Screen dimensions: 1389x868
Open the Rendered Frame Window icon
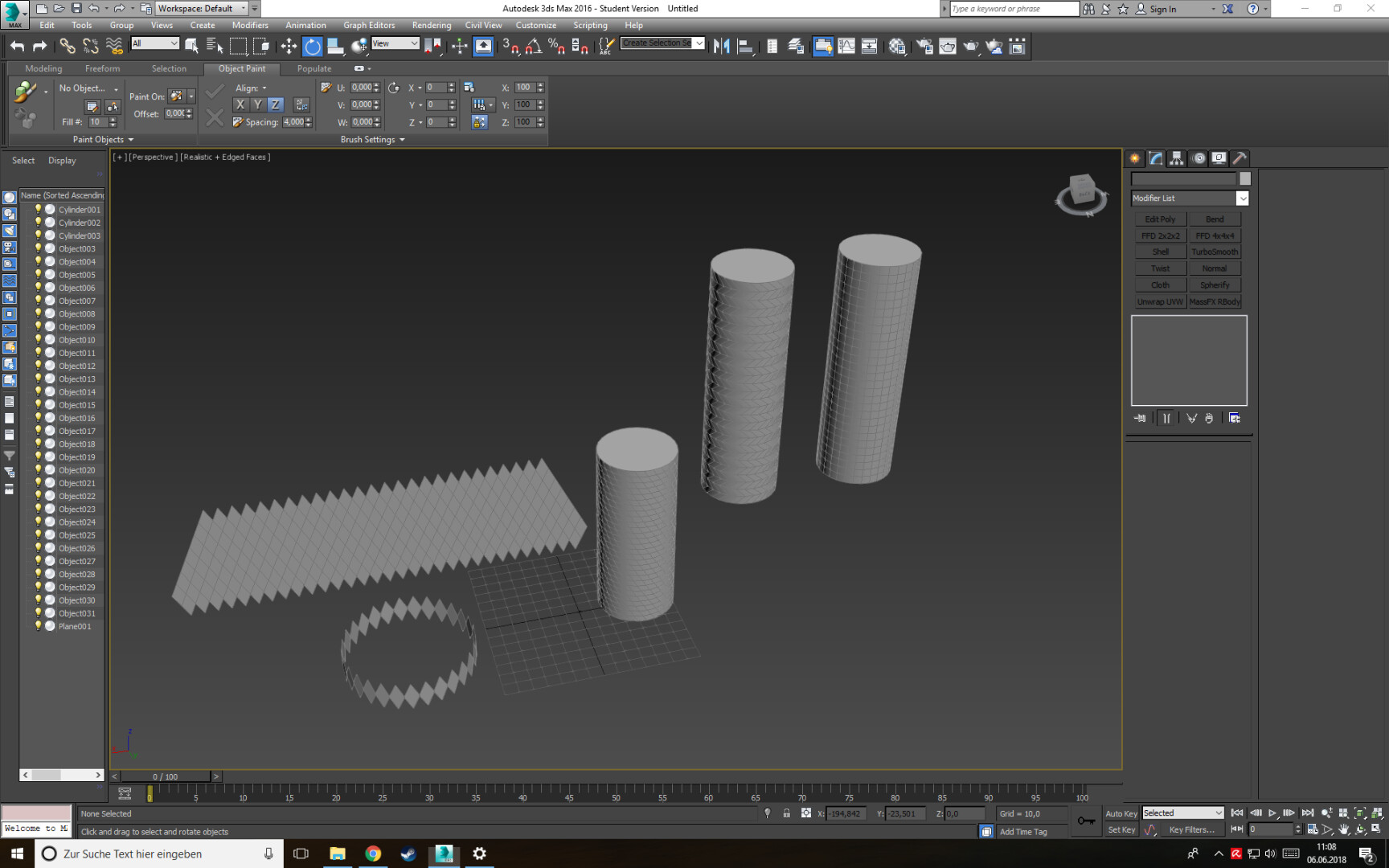948,47
